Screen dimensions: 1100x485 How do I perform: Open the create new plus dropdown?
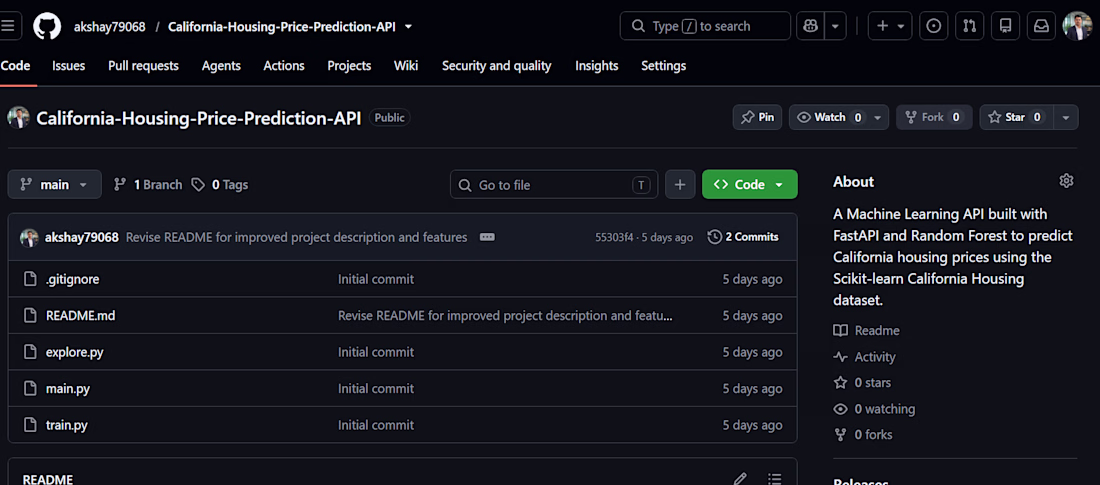pos(890,26)
